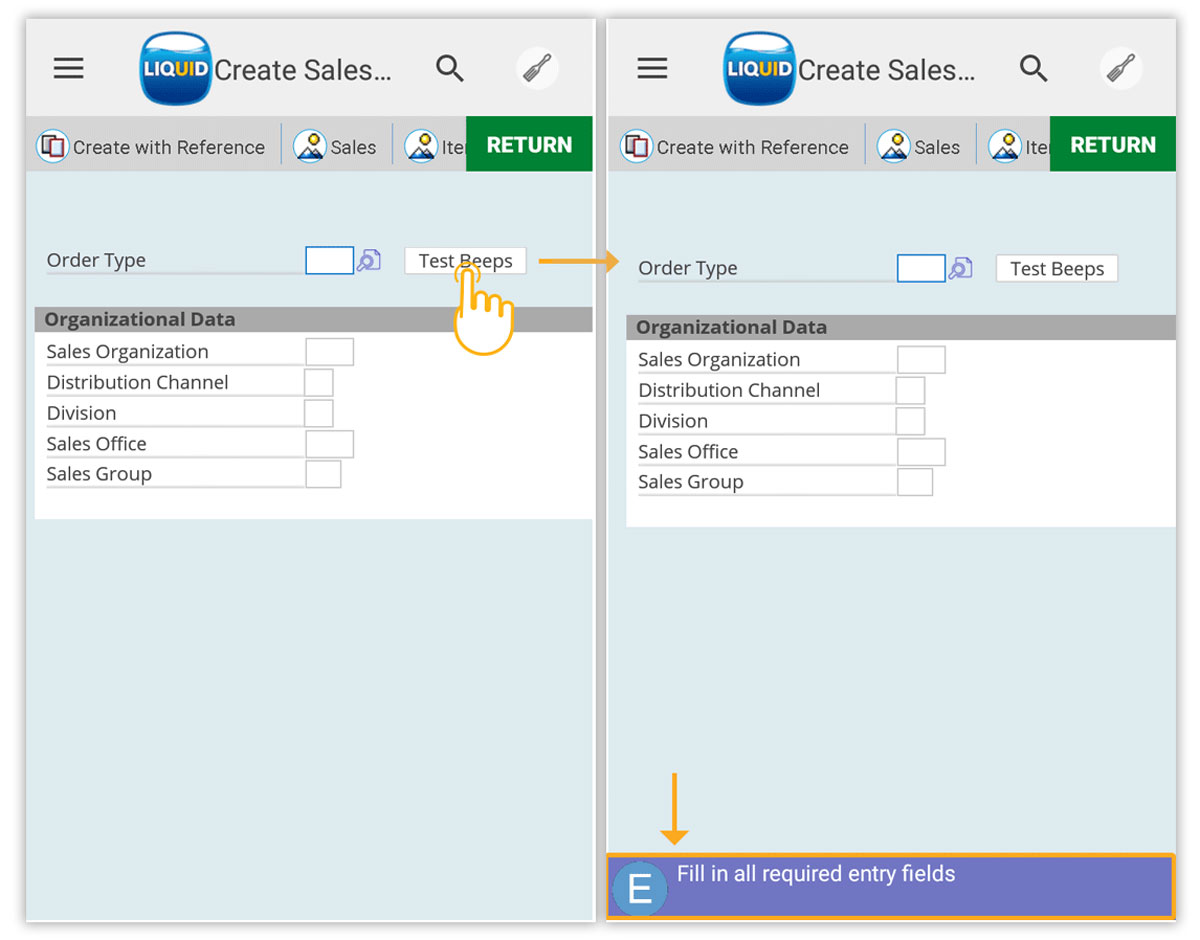Click Sales Organization label in left screen
Screen dimensions: 1200x940
click(128, 352)
